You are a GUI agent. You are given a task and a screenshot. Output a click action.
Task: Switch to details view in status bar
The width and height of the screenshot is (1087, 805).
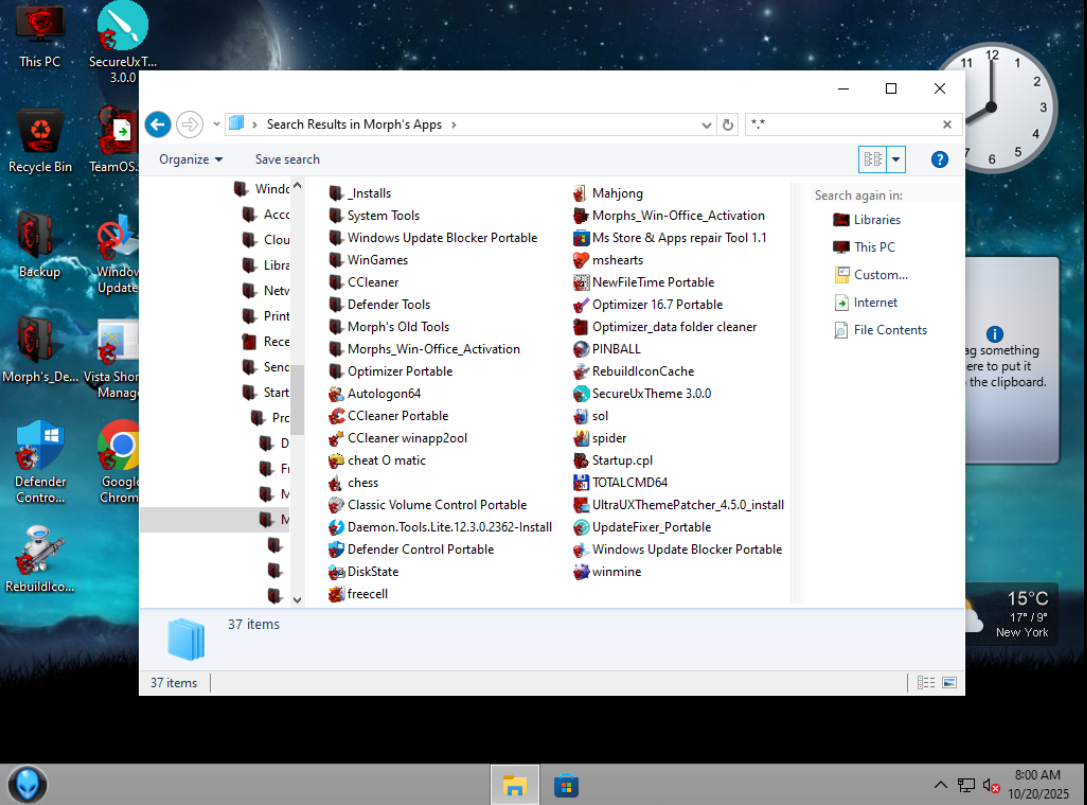click(x=926, y=683)
